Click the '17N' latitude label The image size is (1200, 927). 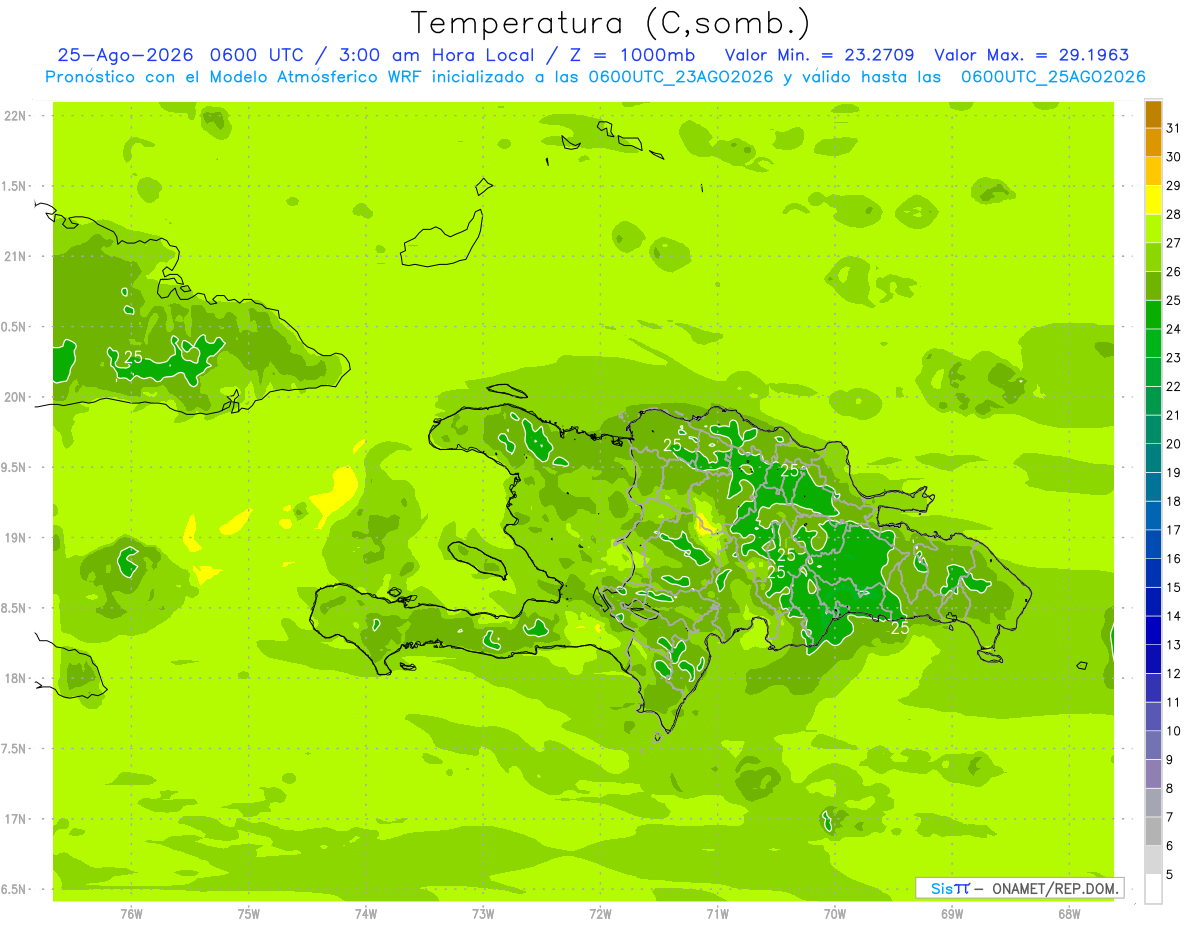point(14,819)
